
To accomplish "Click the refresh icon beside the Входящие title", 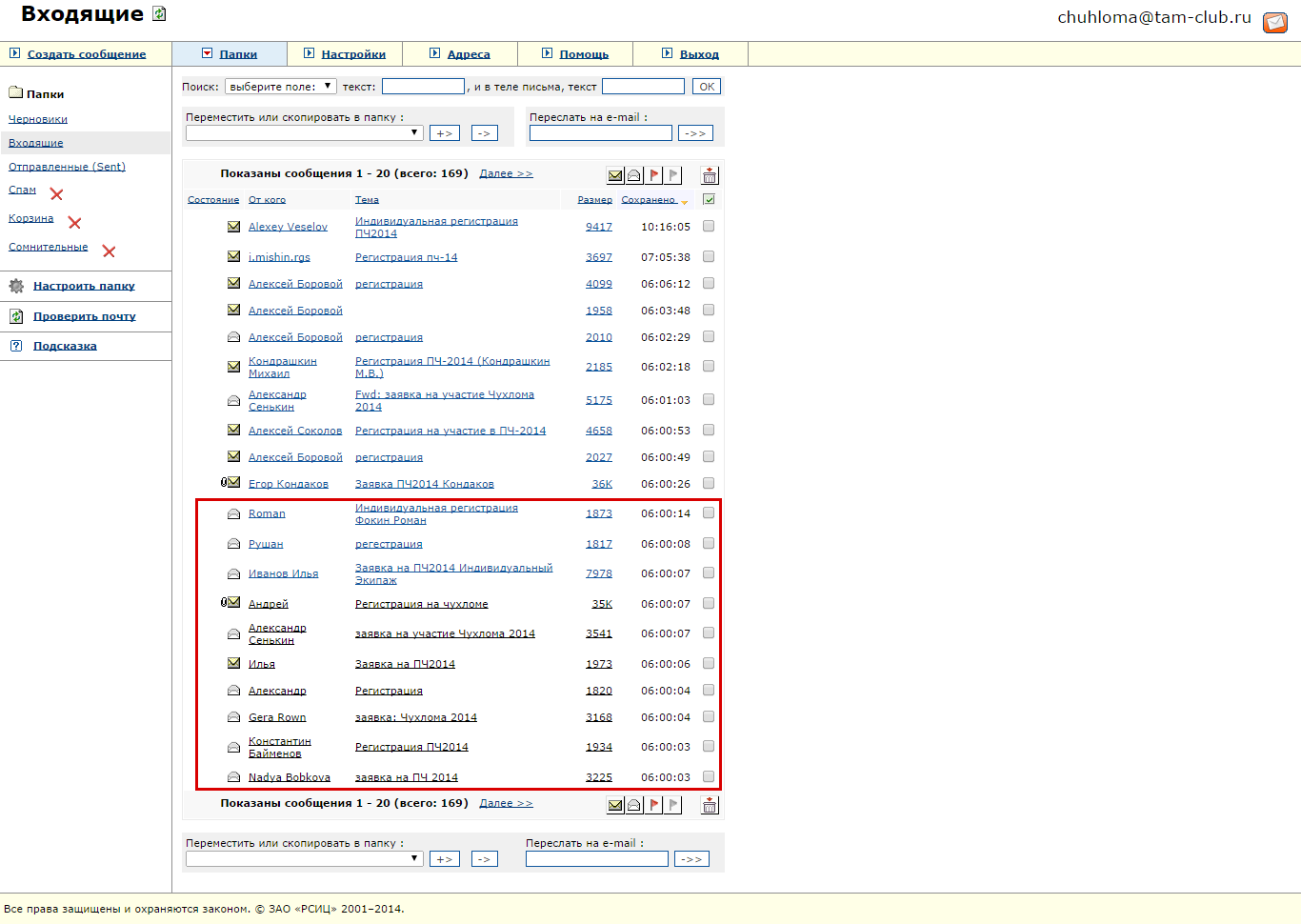I will [159, 14].
